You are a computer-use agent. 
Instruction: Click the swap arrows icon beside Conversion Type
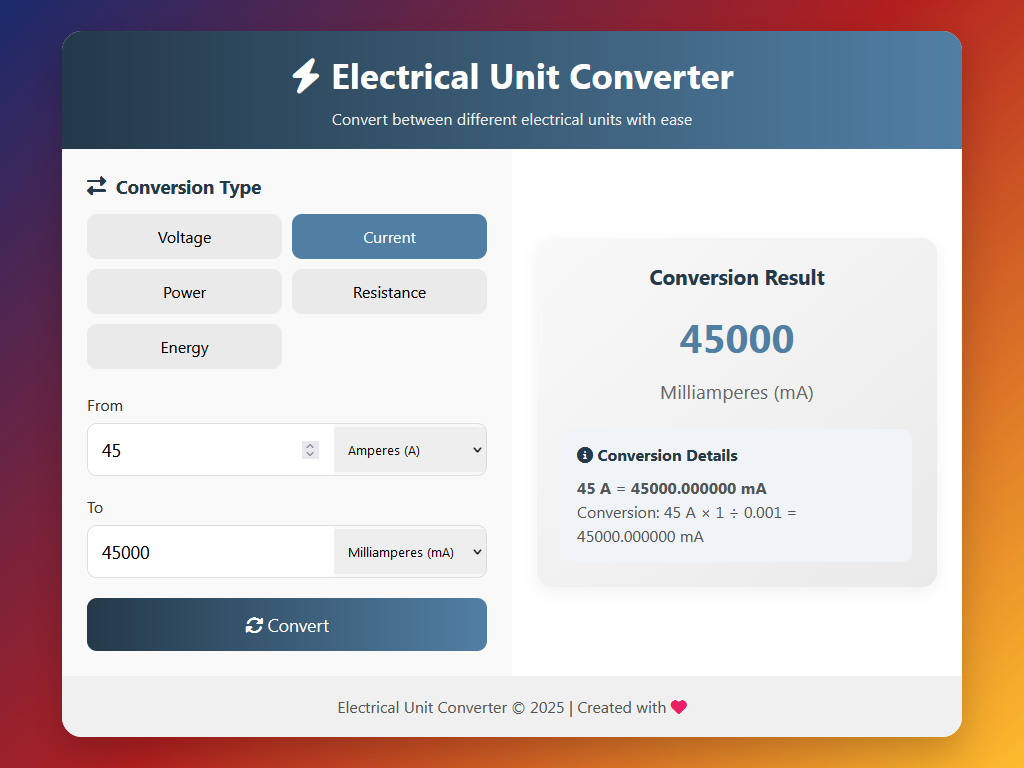pyautogui.click(x=96, y=186)
